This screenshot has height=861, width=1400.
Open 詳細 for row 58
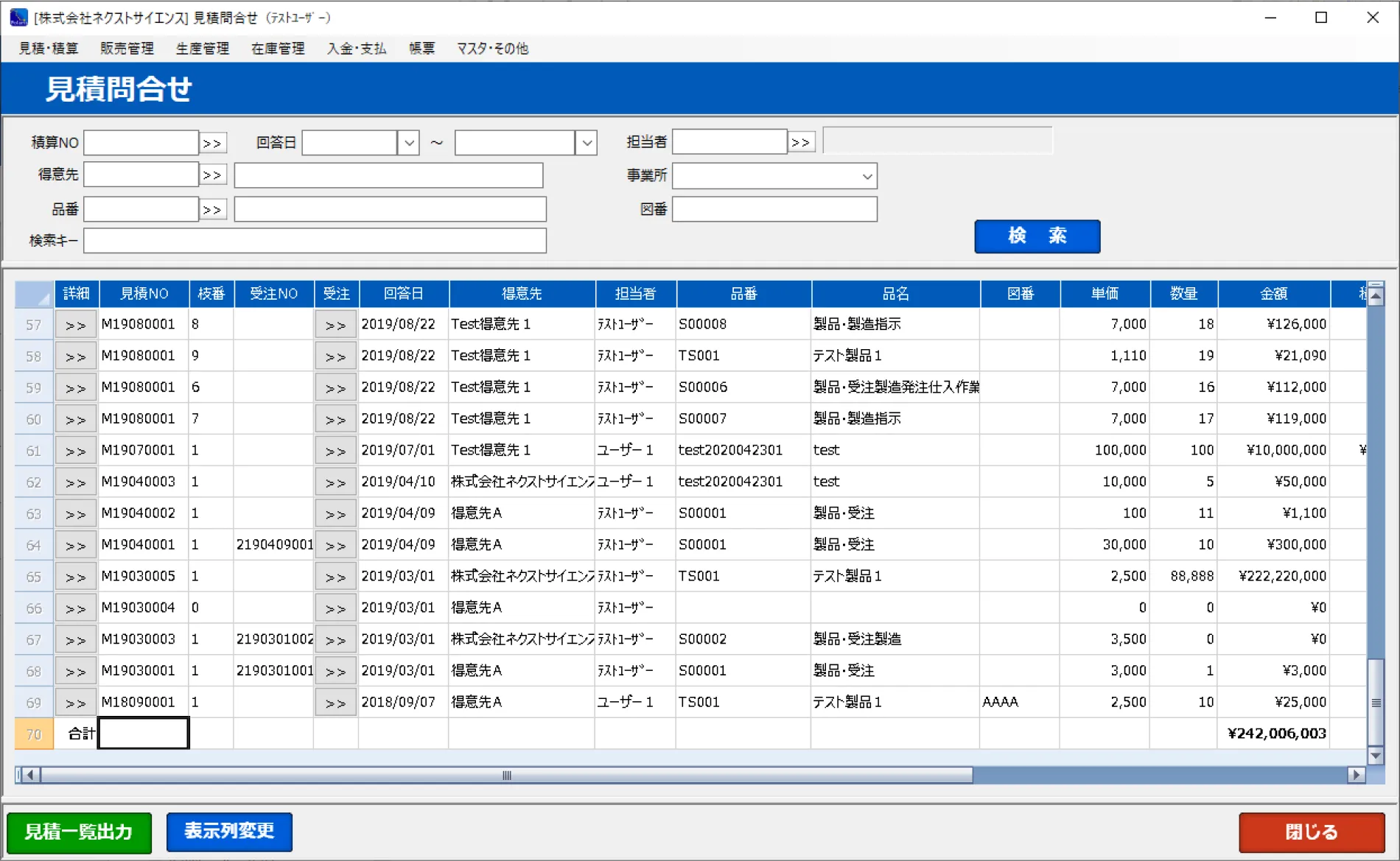pyautogui.click(x=76, y=356)
